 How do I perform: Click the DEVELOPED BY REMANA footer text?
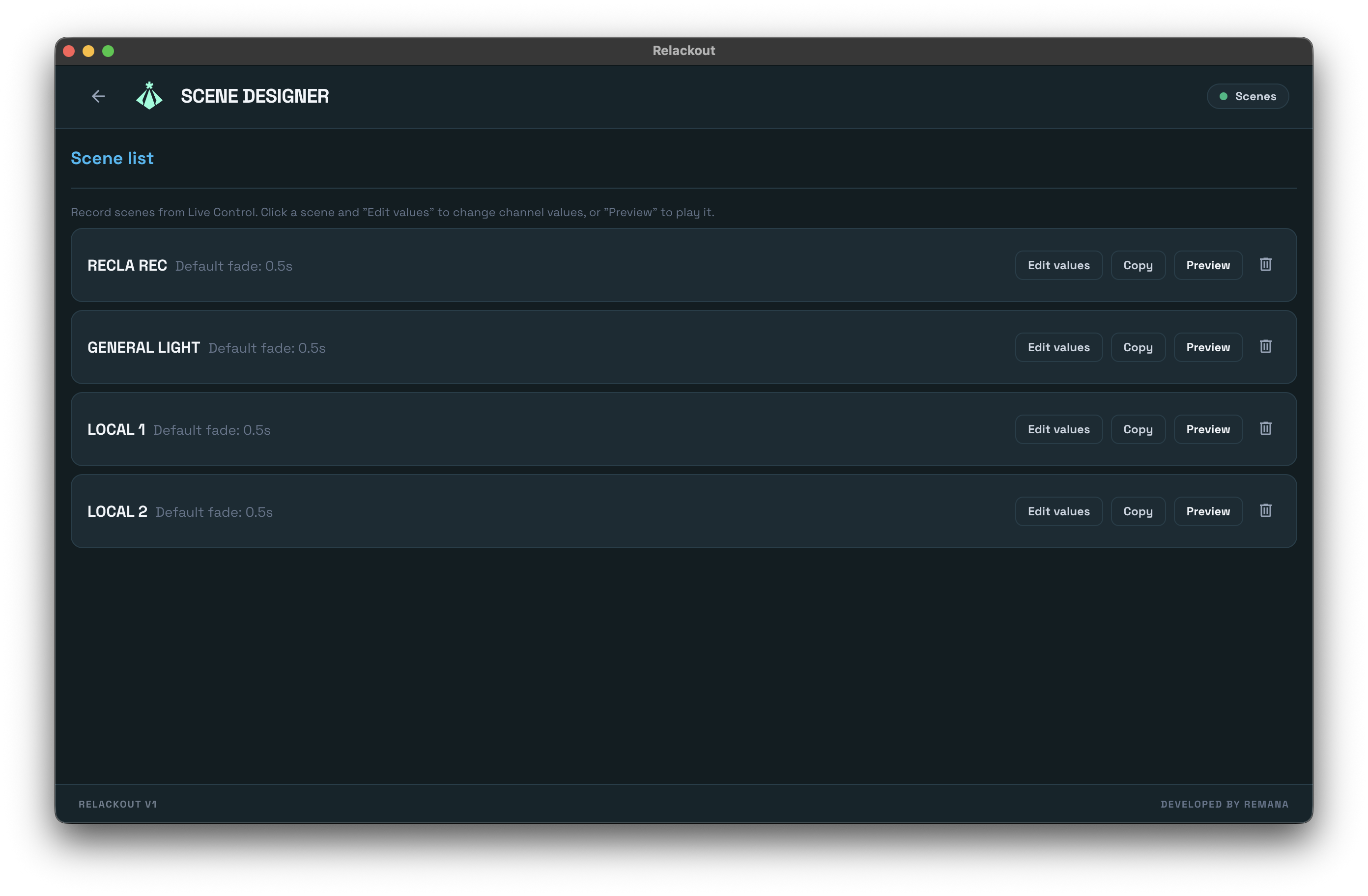(1225, 805)
